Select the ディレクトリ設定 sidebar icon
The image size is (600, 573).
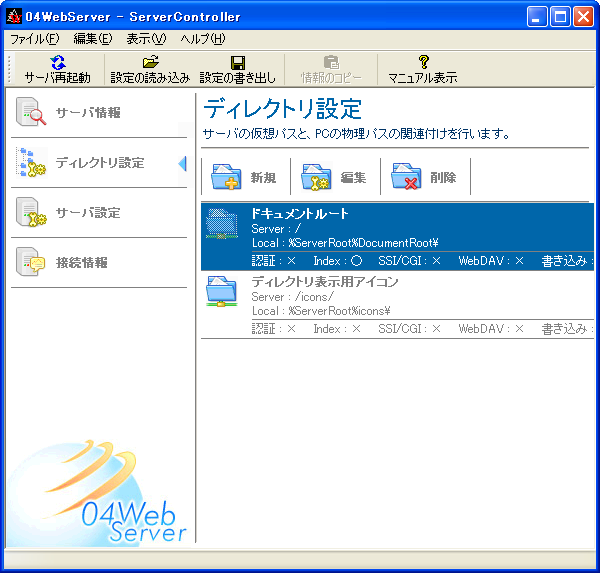click(31, 162)
